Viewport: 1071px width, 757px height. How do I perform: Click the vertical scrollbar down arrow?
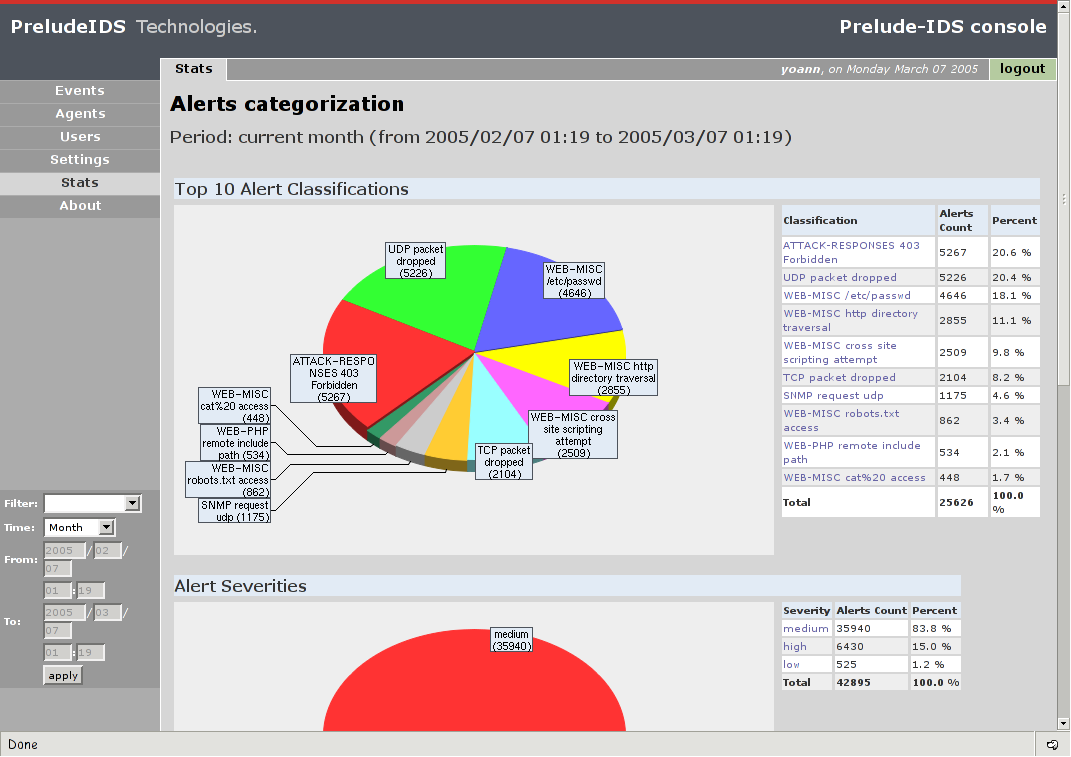point(1063,723)
